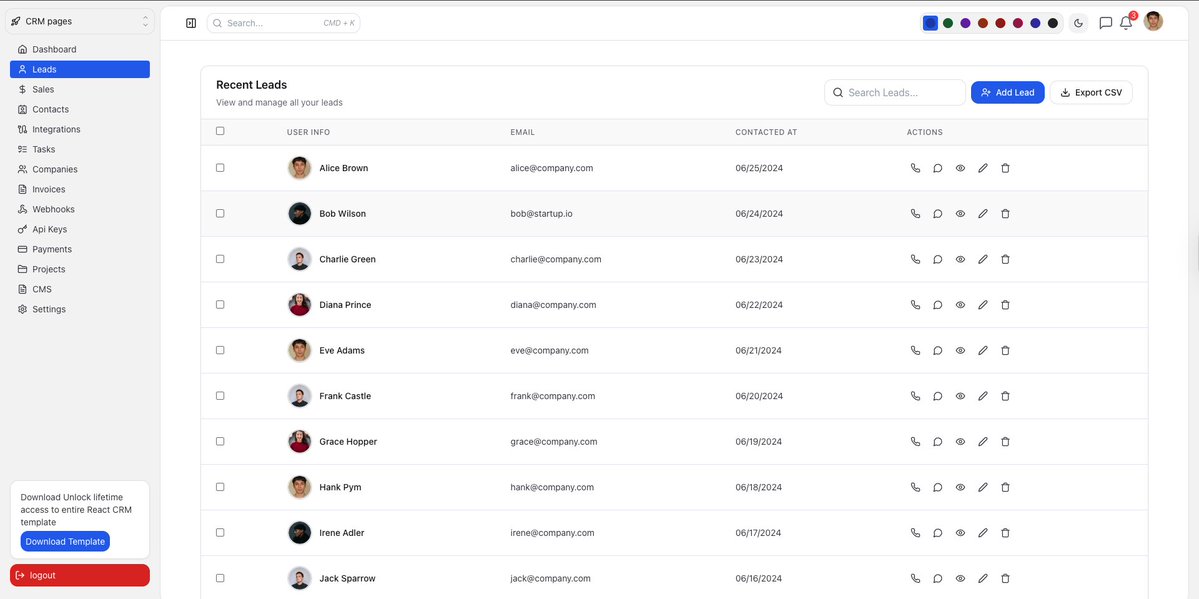Call Alice Brown using the phone icon

coord(914,167)
